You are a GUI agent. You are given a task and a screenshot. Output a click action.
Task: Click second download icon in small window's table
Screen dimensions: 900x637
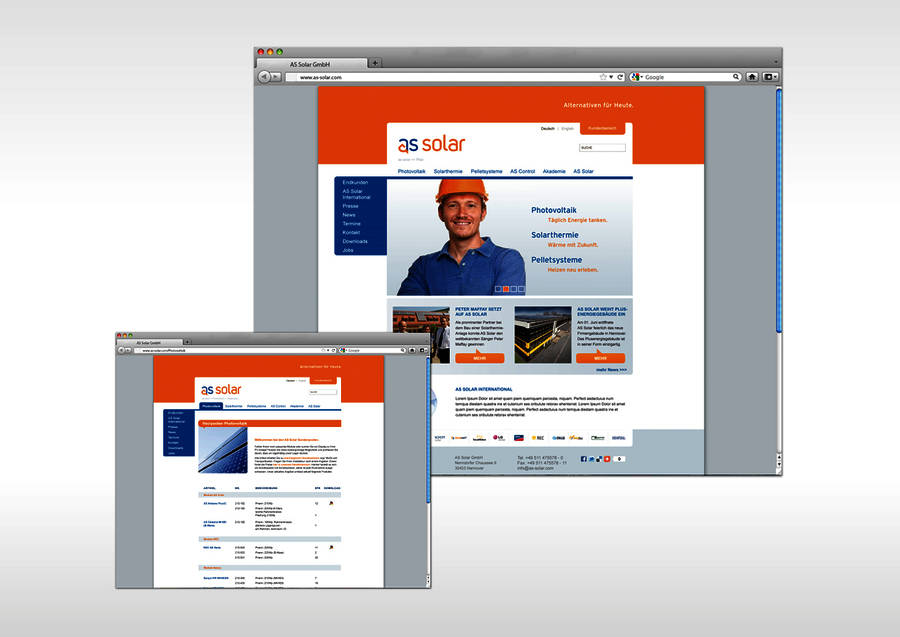[x=331, y=547]
